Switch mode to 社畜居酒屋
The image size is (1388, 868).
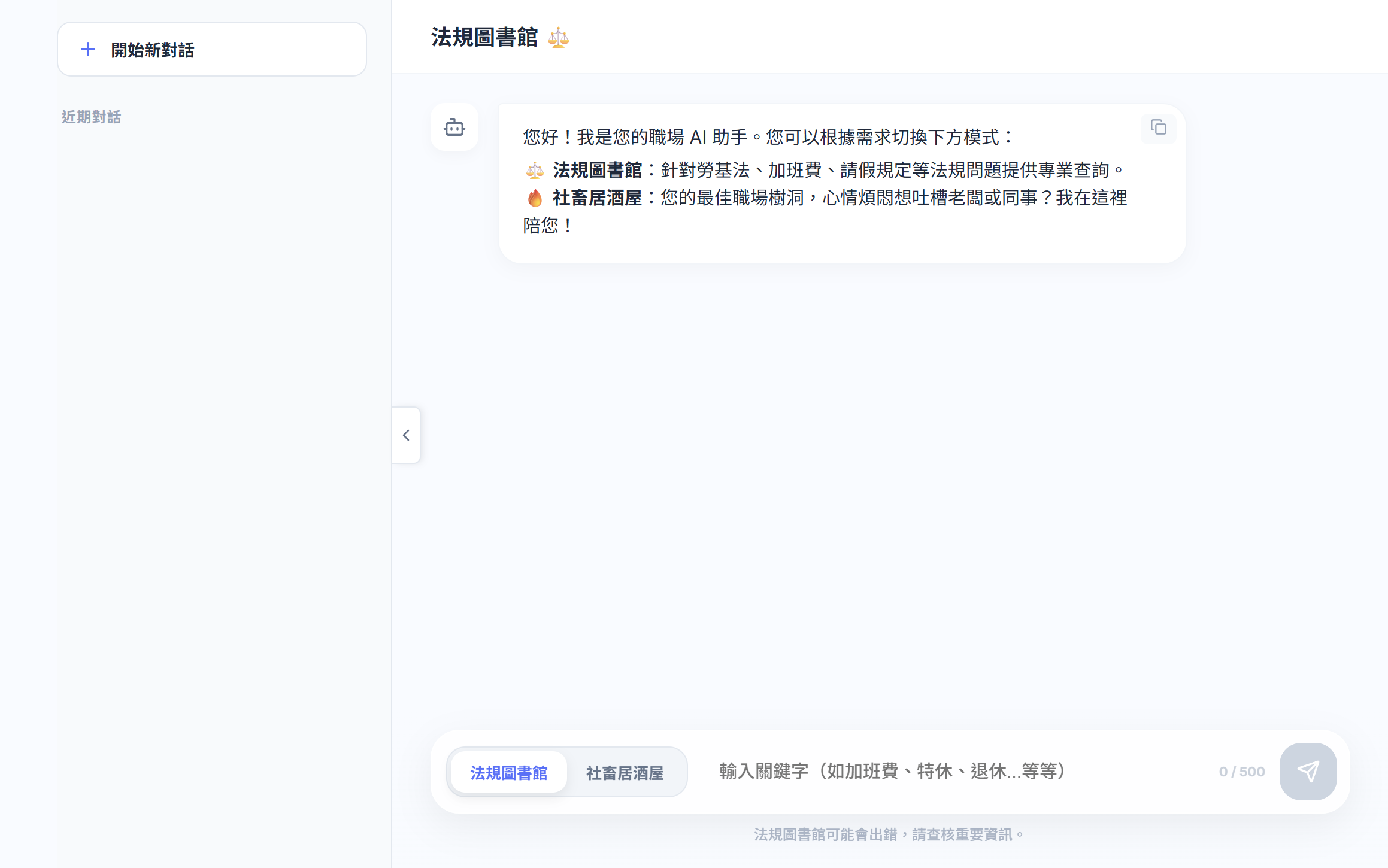tap(625, 773)
